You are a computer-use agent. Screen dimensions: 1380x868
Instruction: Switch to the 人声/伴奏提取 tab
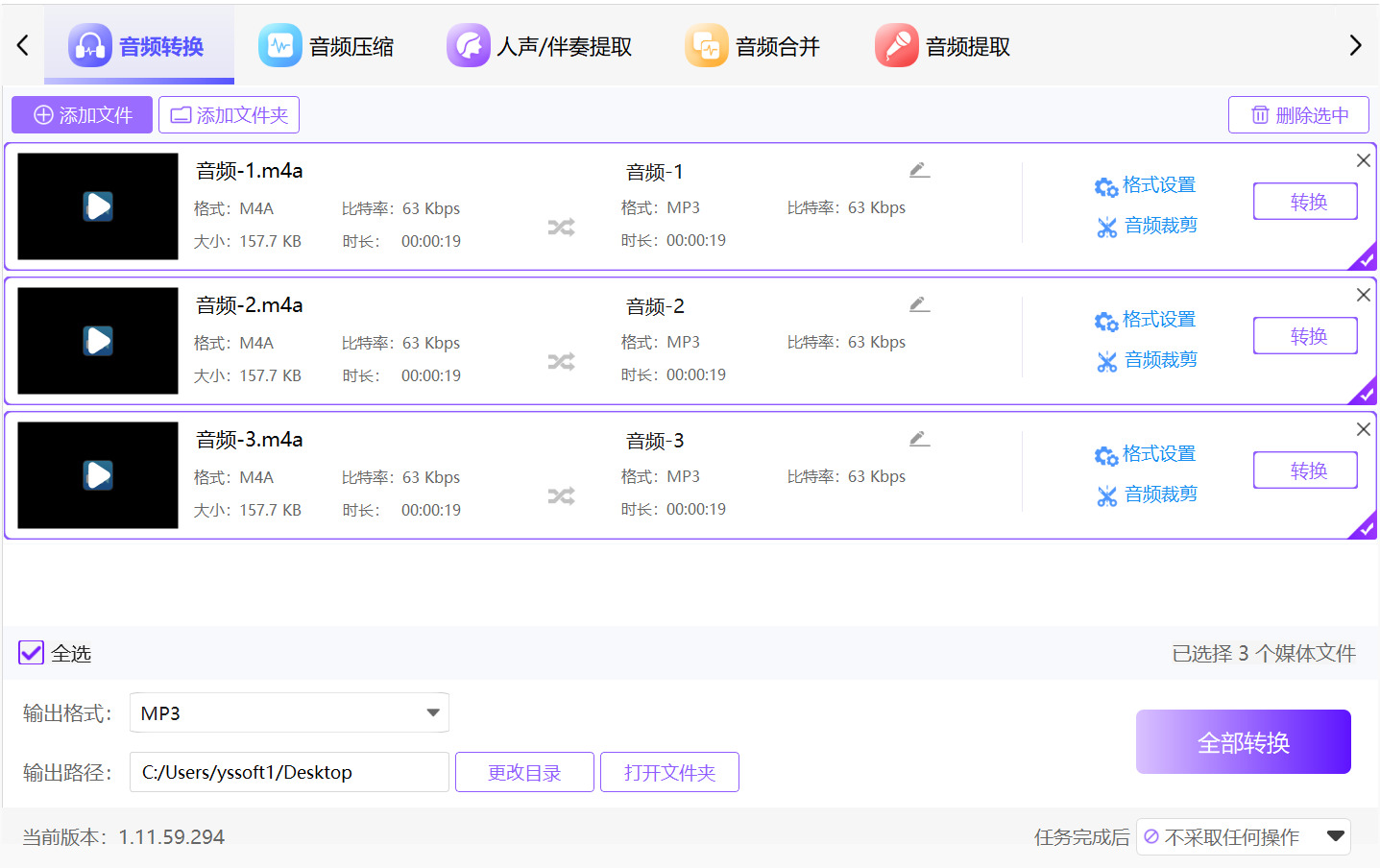pyautogui.click(x=539, y=46)
